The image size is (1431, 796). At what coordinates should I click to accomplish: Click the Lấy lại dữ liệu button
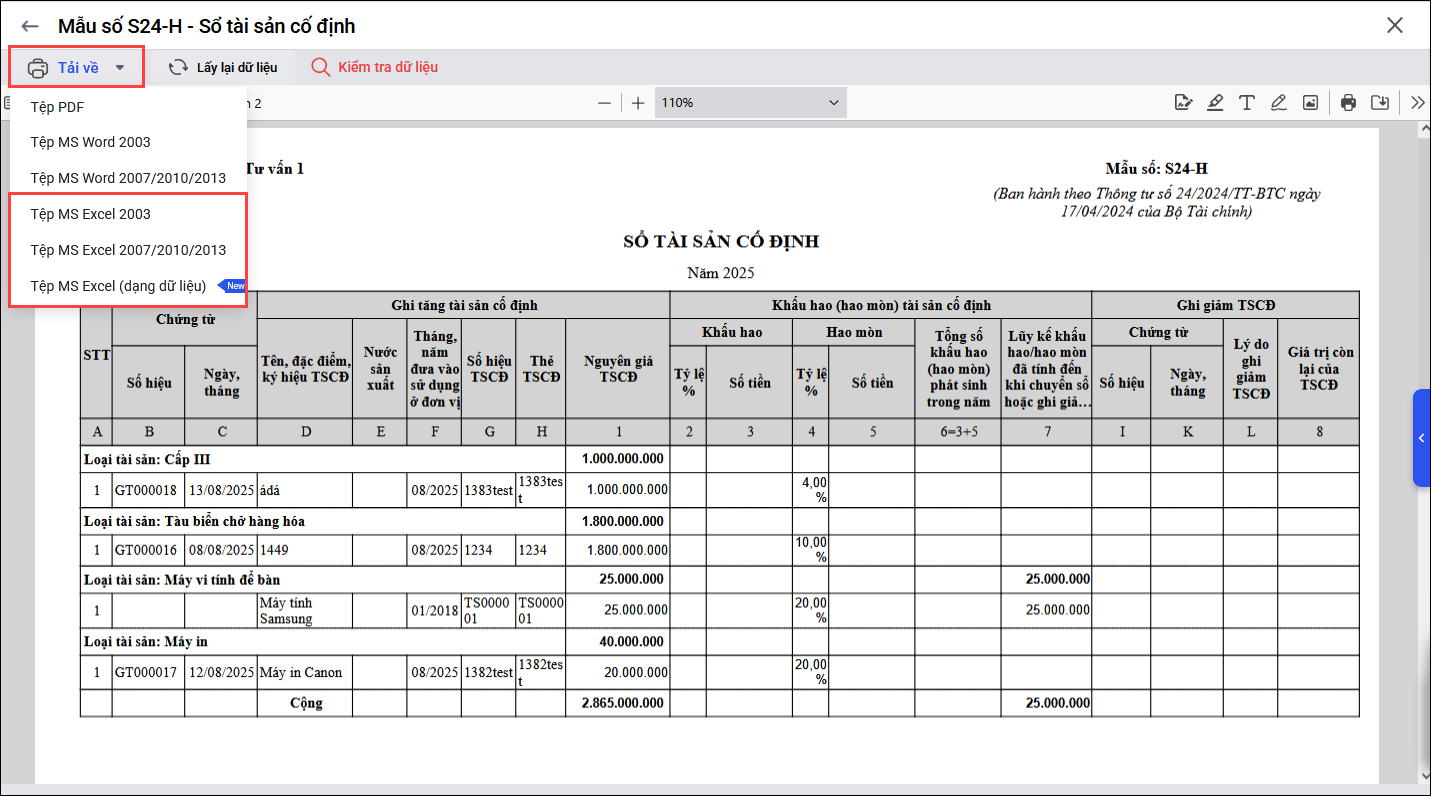point(223,68)
